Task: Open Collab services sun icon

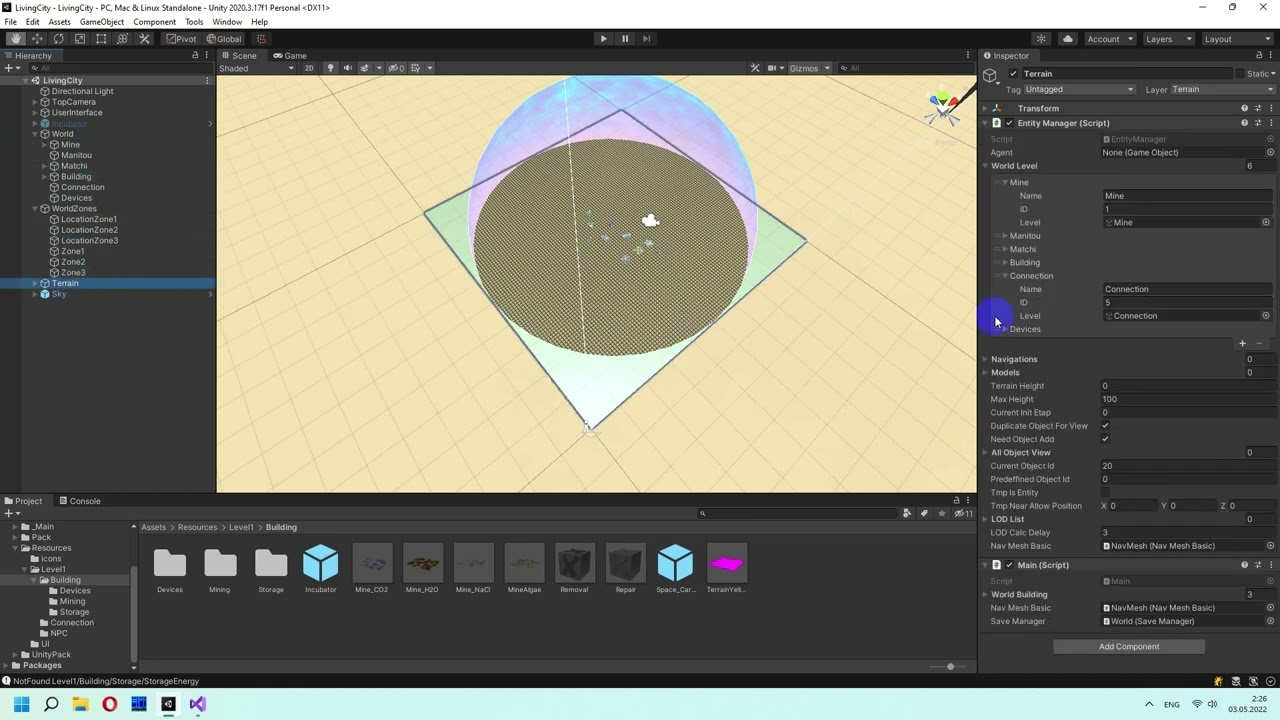Action: point(1041,39)
